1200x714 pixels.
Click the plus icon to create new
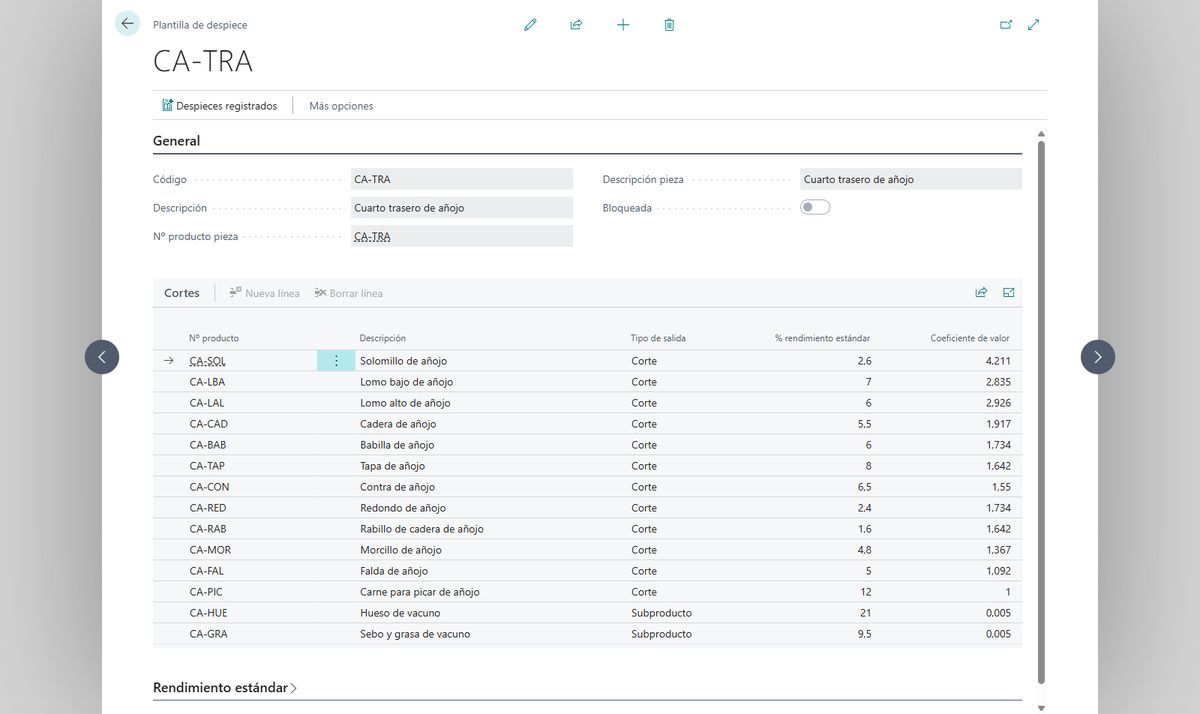tap(623, 25)
